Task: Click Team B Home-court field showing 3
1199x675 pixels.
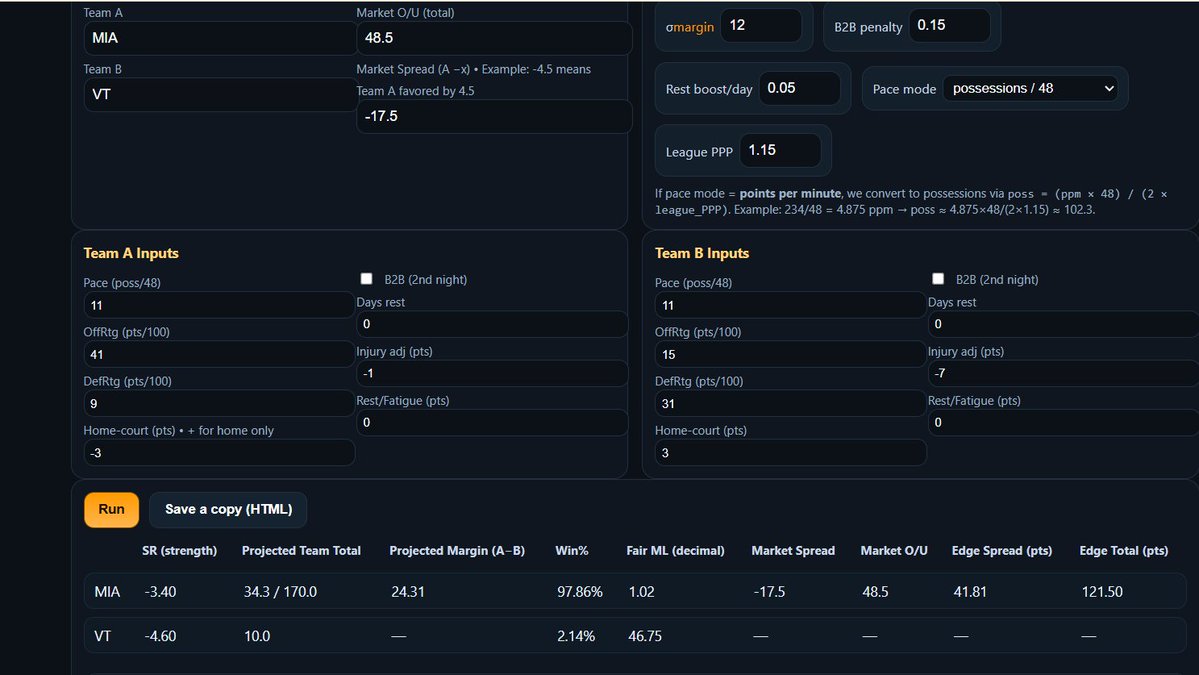Action: pos(789,452)
